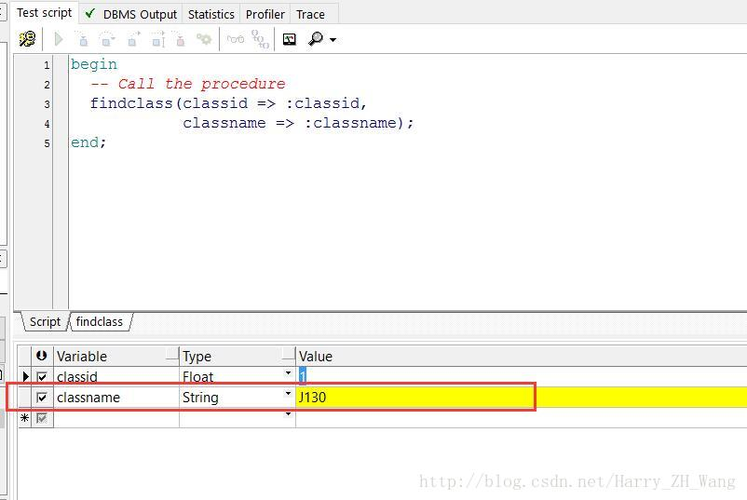Image resolution: width=747 pixels, height=500 pixels.
Task: Toggle the checkbox in the empty new row
Action: 42,418
